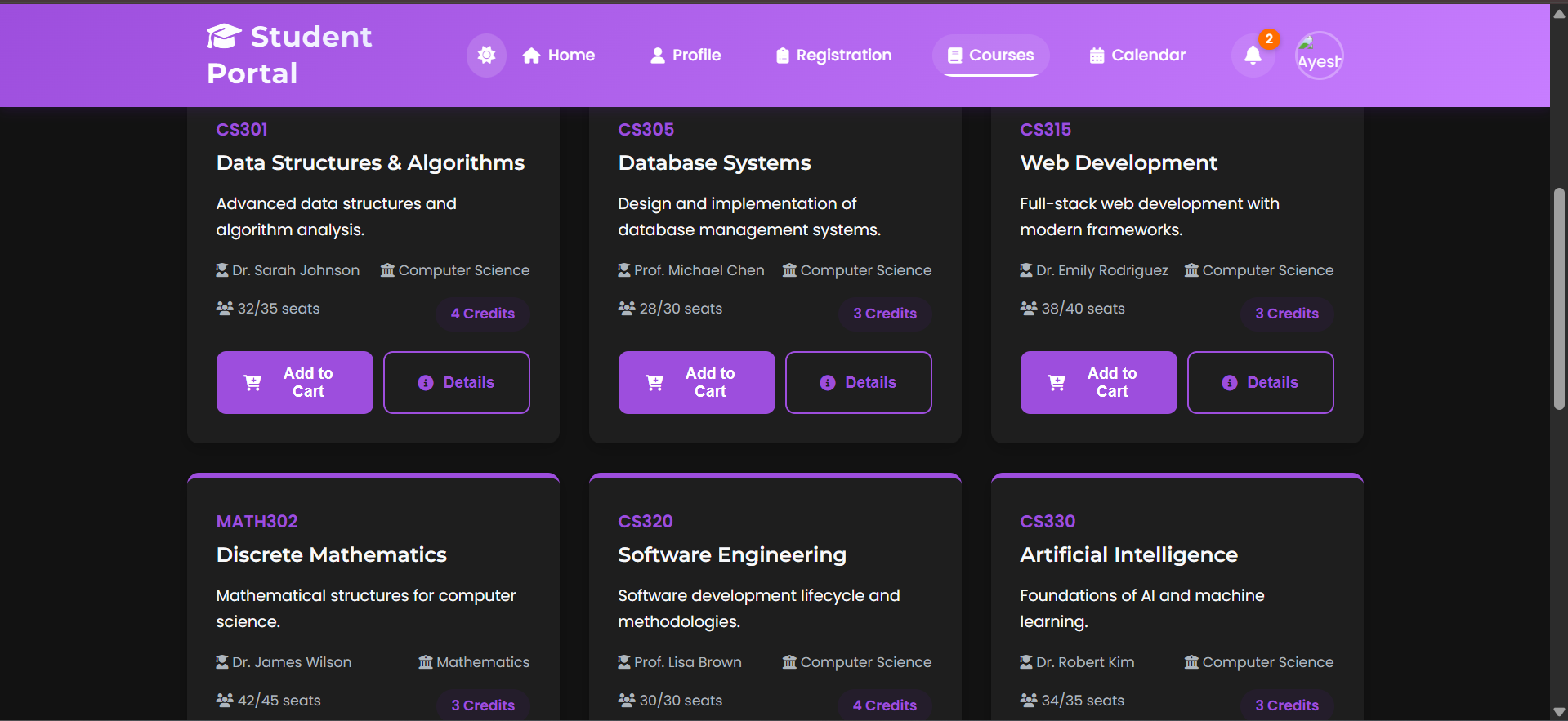1568x721 pixels.
Task: Add Web Development to cart
Action: click(1099, 382)
